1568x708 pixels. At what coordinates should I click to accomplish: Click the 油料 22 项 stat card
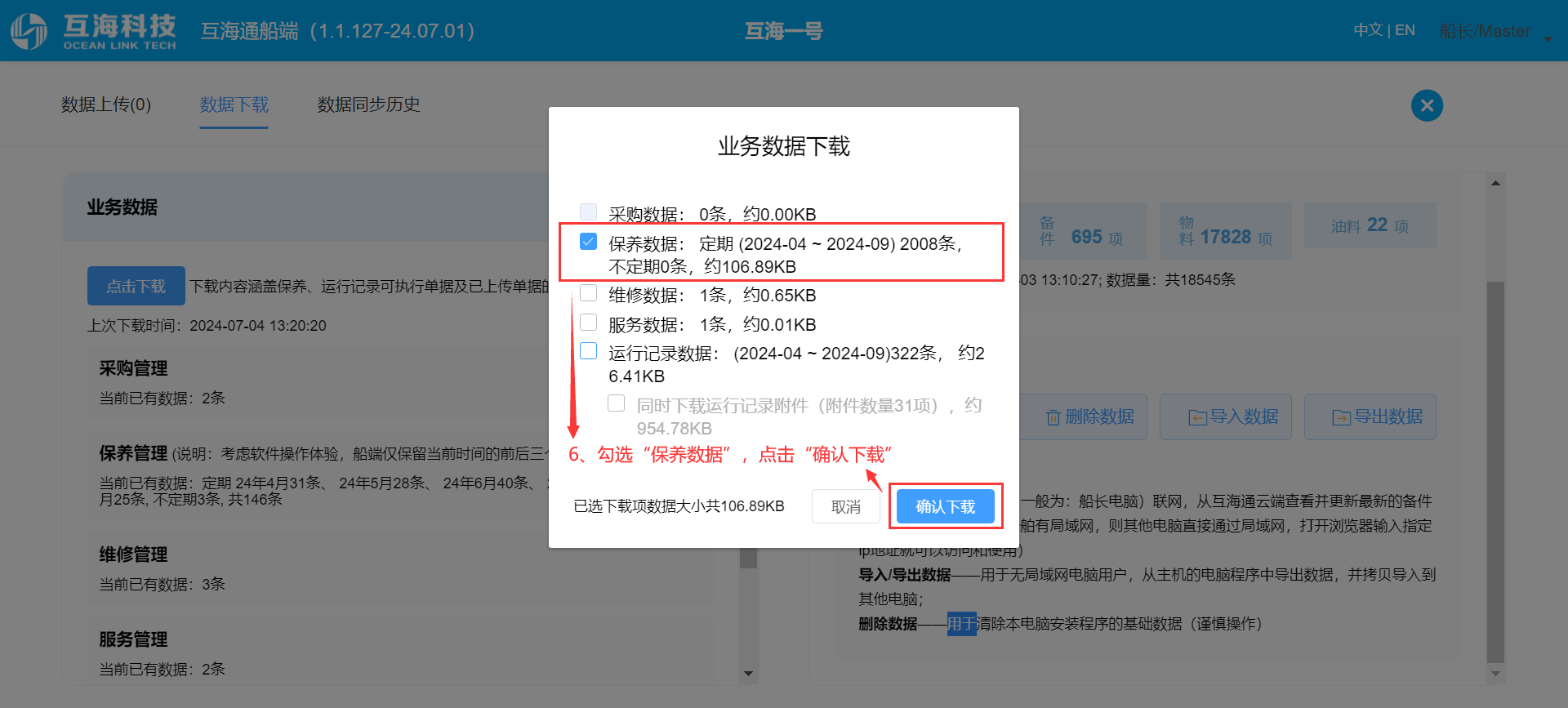coord(1370,225)
